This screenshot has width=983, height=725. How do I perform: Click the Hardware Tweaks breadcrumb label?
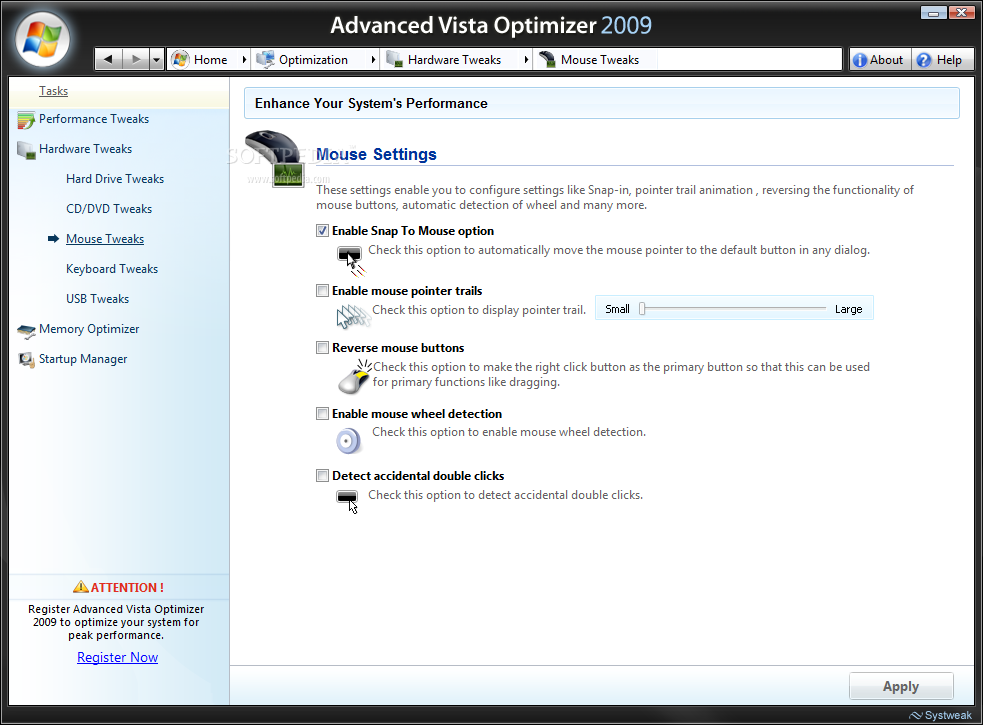[455, 60]
